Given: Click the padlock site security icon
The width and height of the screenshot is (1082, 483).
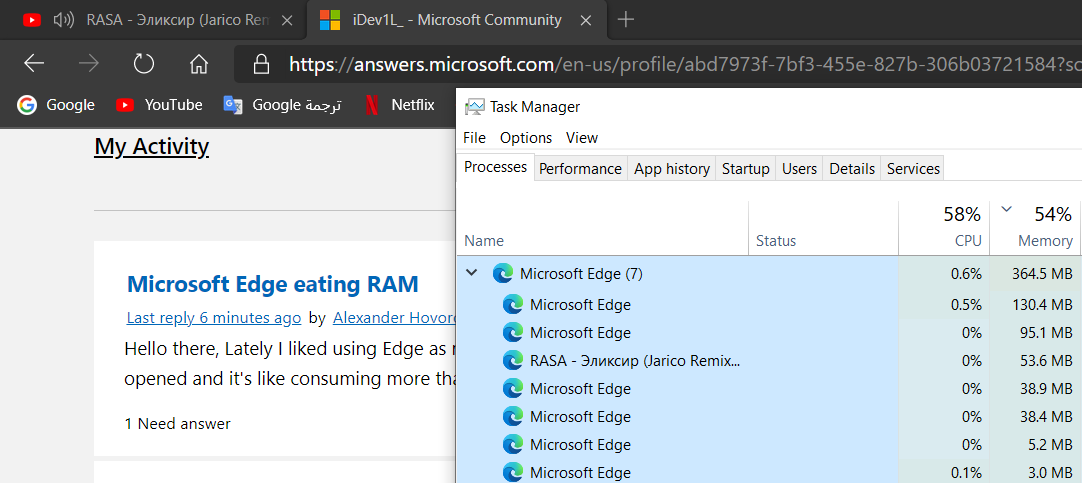Looking at the screenshot, I should (261, 65).
